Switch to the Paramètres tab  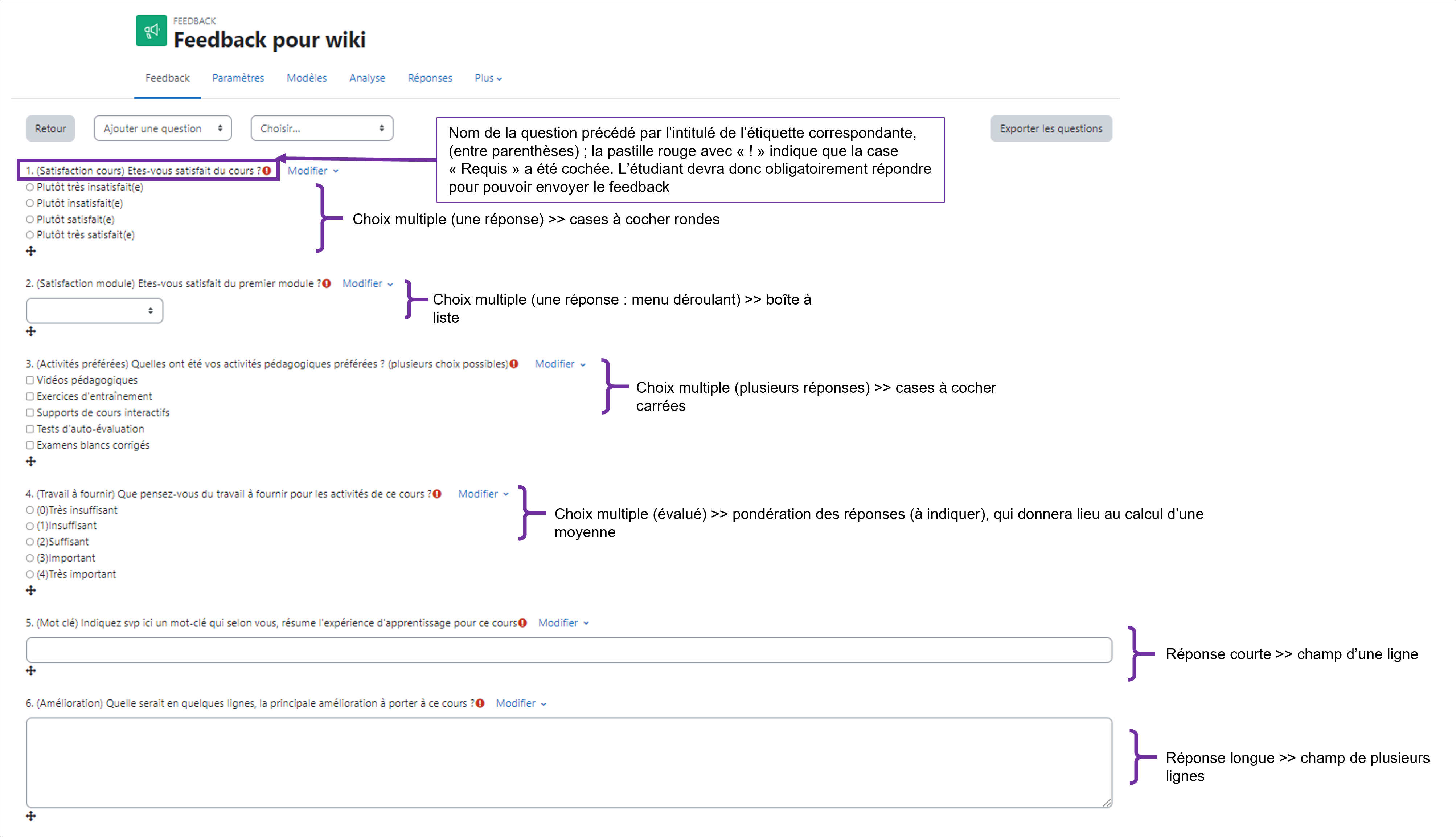[x=238, y=78]
